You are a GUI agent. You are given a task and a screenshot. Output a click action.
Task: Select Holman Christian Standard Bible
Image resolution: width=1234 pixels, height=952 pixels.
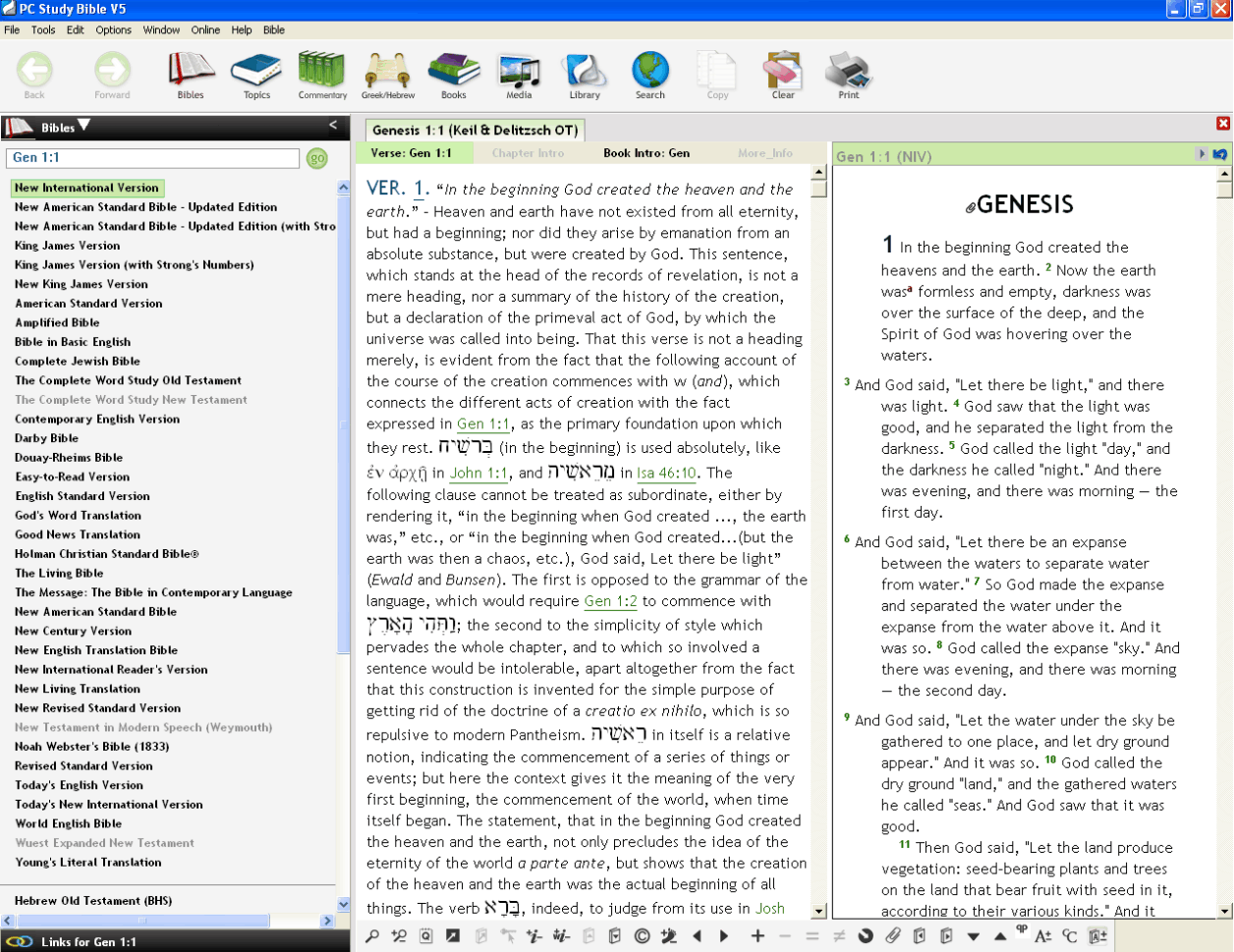pyautogui.click(x=107, y=554)
